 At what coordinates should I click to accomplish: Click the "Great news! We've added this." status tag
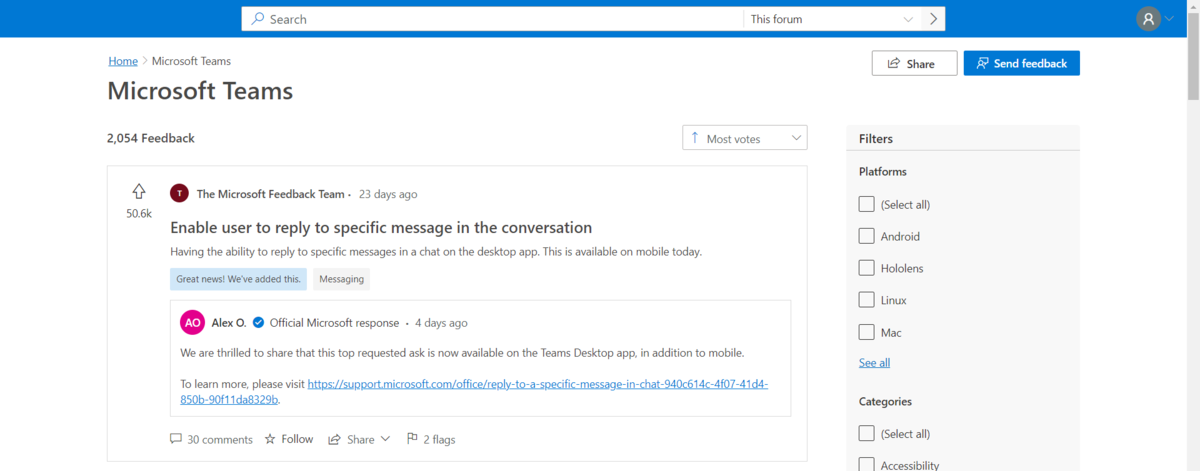point(238,279)
